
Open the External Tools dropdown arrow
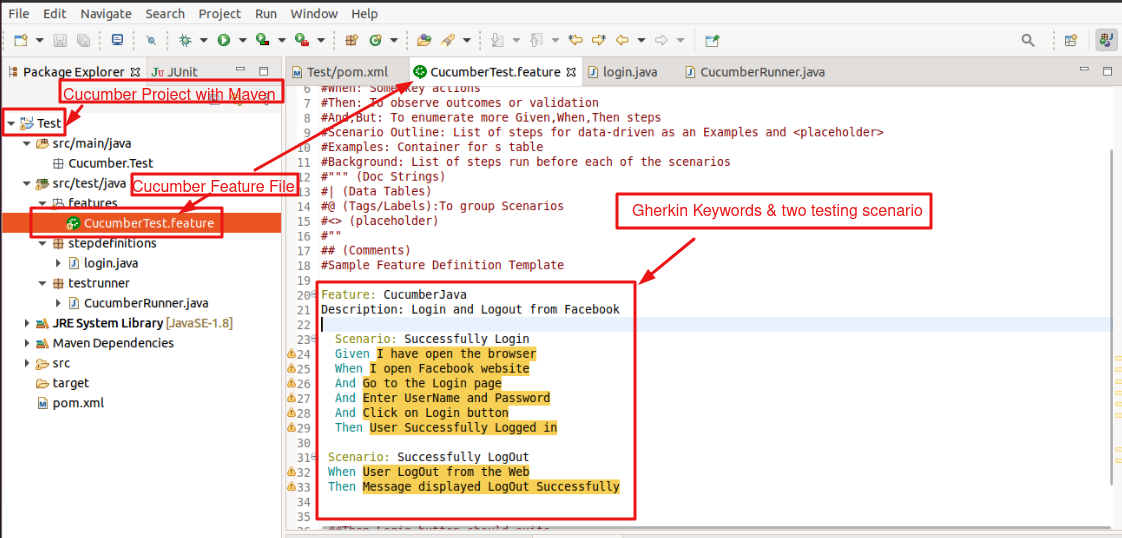(x=321, y=41)
